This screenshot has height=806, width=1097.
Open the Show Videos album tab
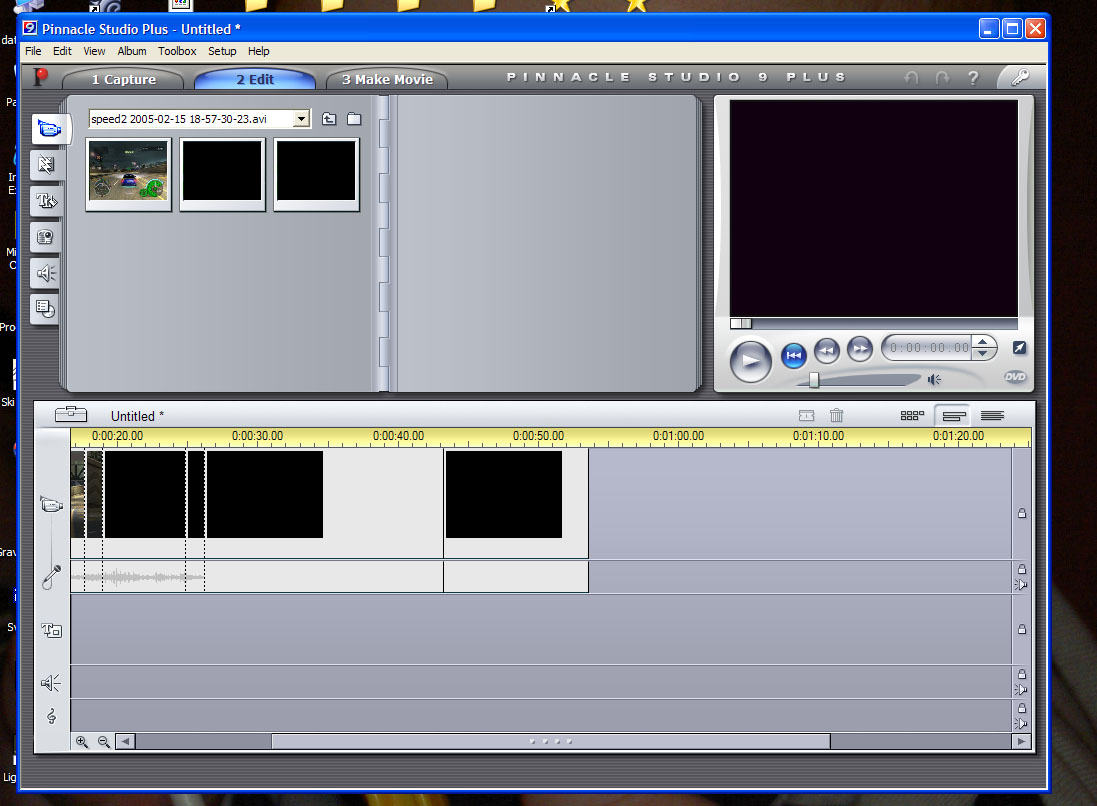pyautogui.click(x=50, y=129)
